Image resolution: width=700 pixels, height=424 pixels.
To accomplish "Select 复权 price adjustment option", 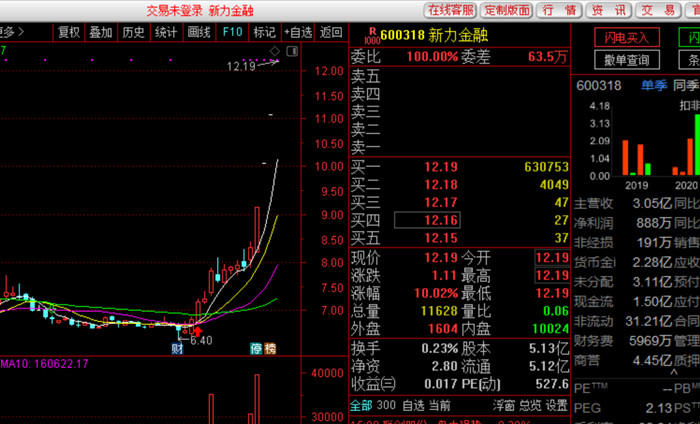I will pos(69,32).
